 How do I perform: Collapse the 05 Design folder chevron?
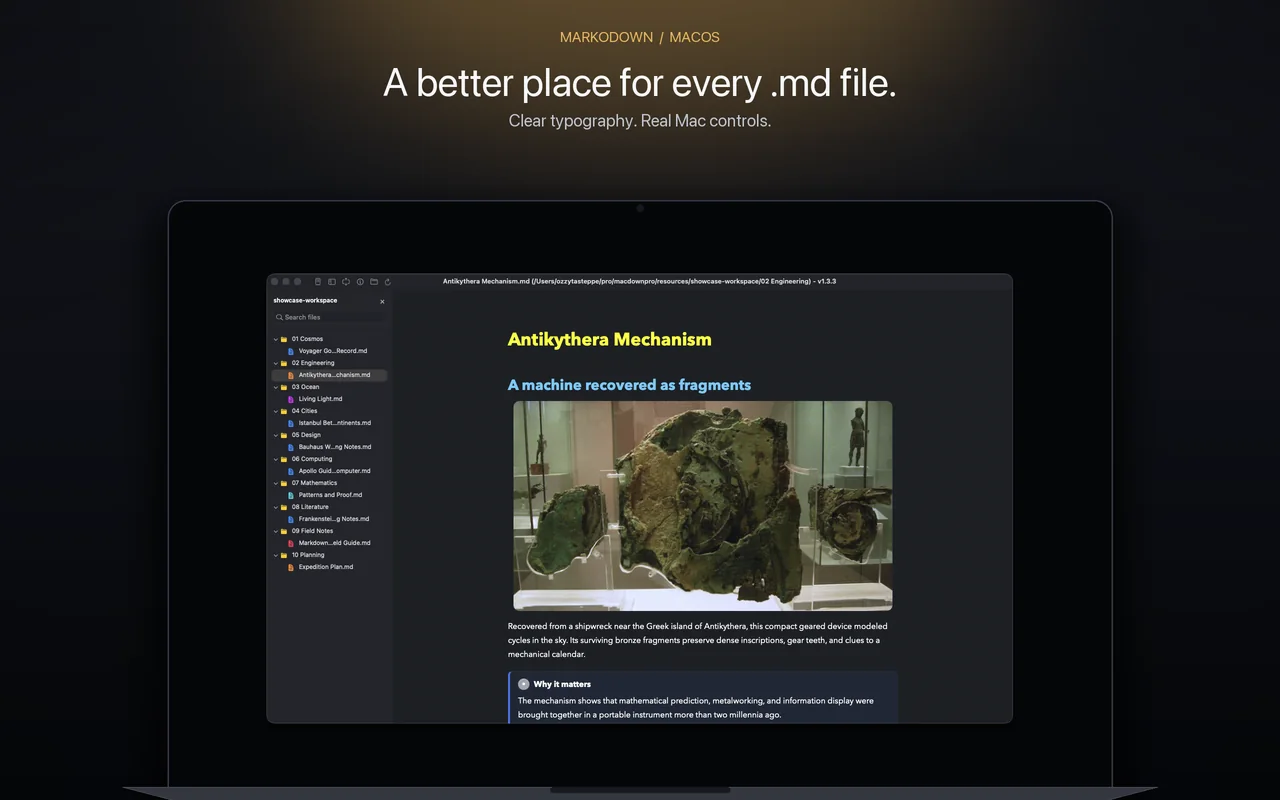click(275, 435)
